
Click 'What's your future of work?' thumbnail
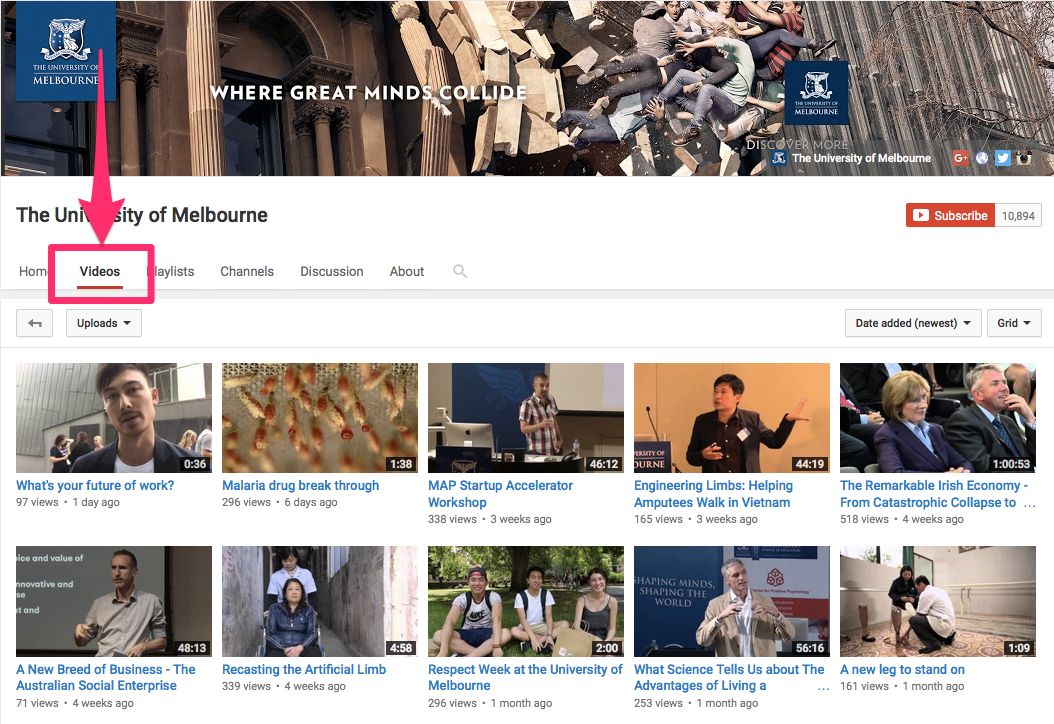114,418
